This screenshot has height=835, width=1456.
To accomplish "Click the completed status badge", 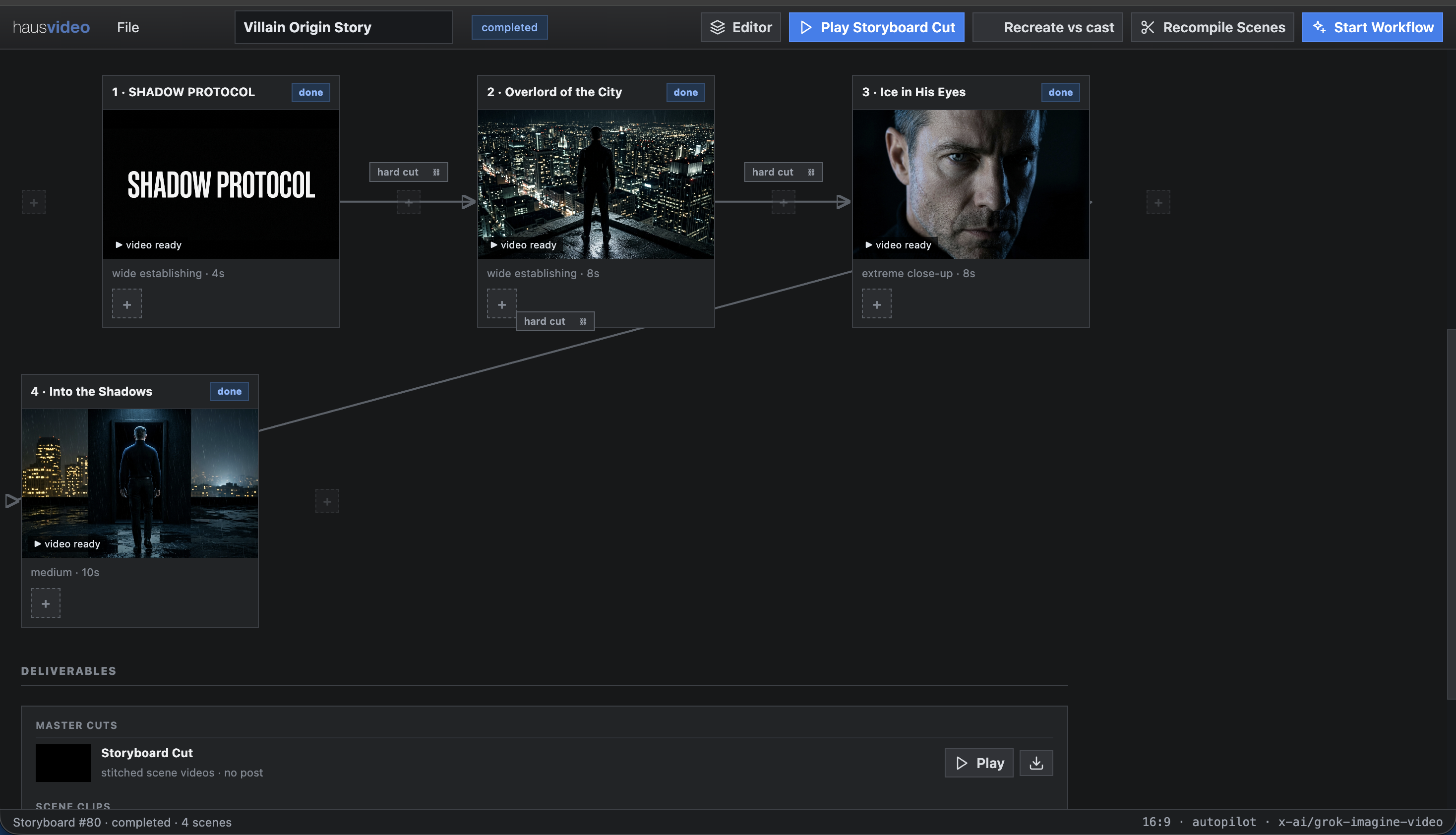I will (x=509, y=27).
